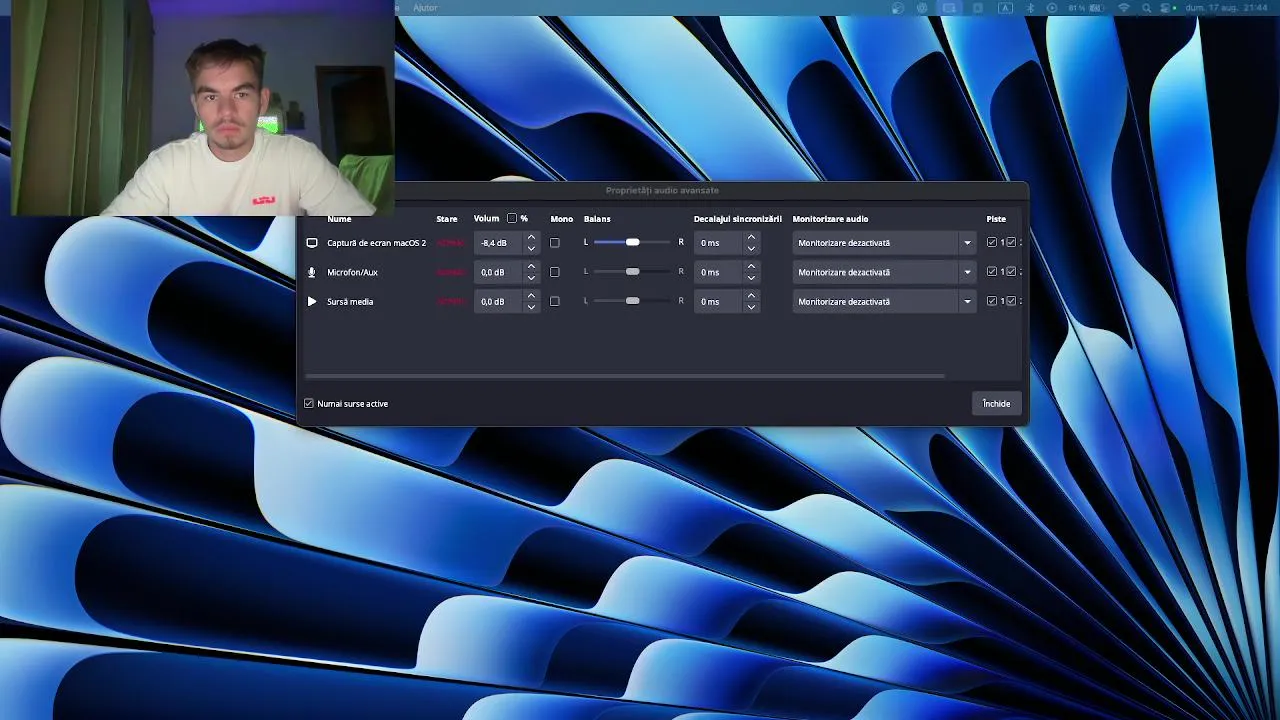Click balance slider handle for Captură de ecran macOS 2
The image size is (1280, 720).
point(632,242)
